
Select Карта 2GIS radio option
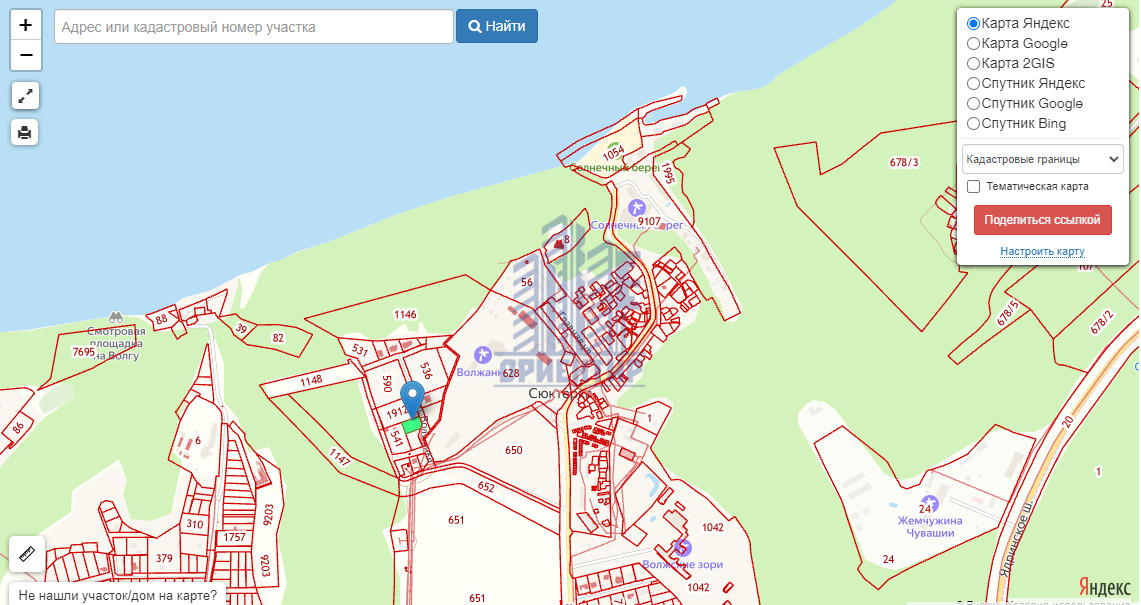pos(973,63)
